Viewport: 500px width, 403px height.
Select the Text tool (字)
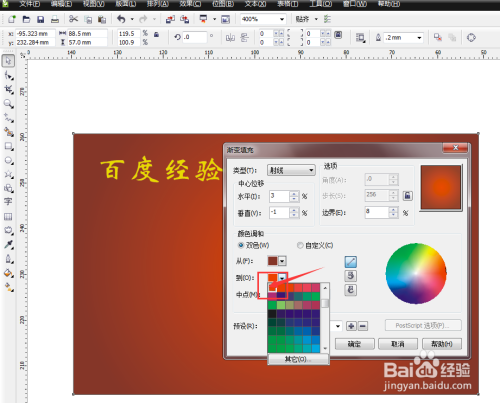pos(8,202)
